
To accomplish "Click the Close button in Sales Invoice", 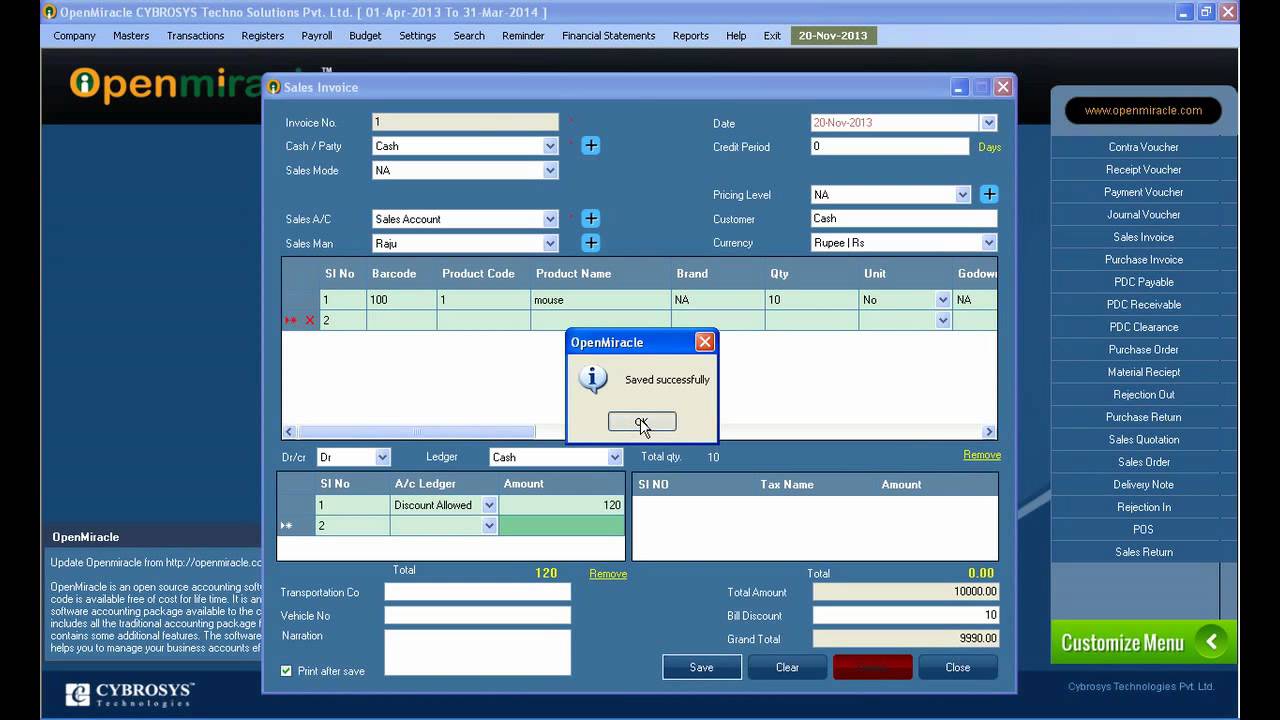I will pos(958,667).
